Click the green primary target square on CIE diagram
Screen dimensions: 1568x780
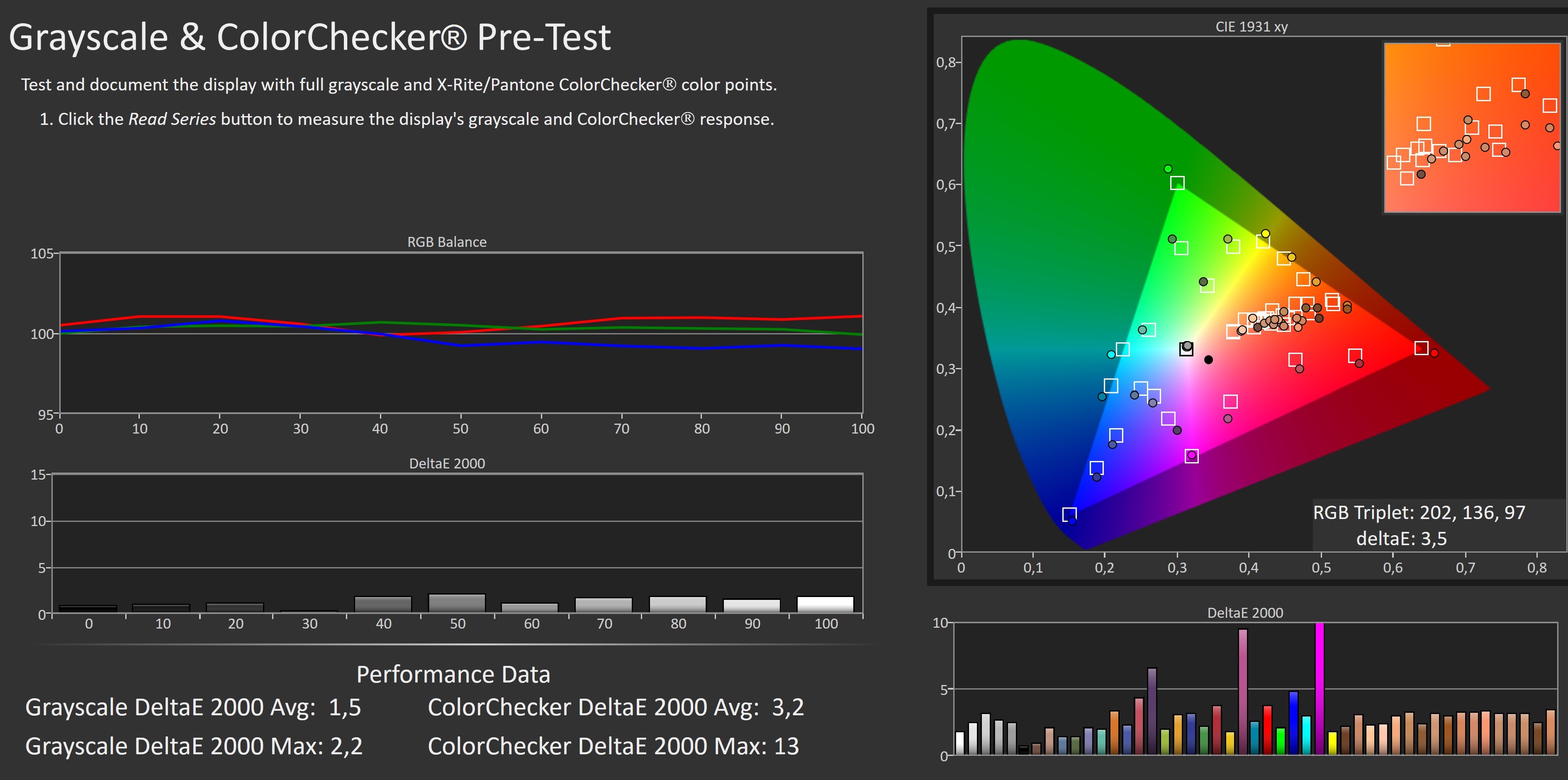[x=1177, y=183]
